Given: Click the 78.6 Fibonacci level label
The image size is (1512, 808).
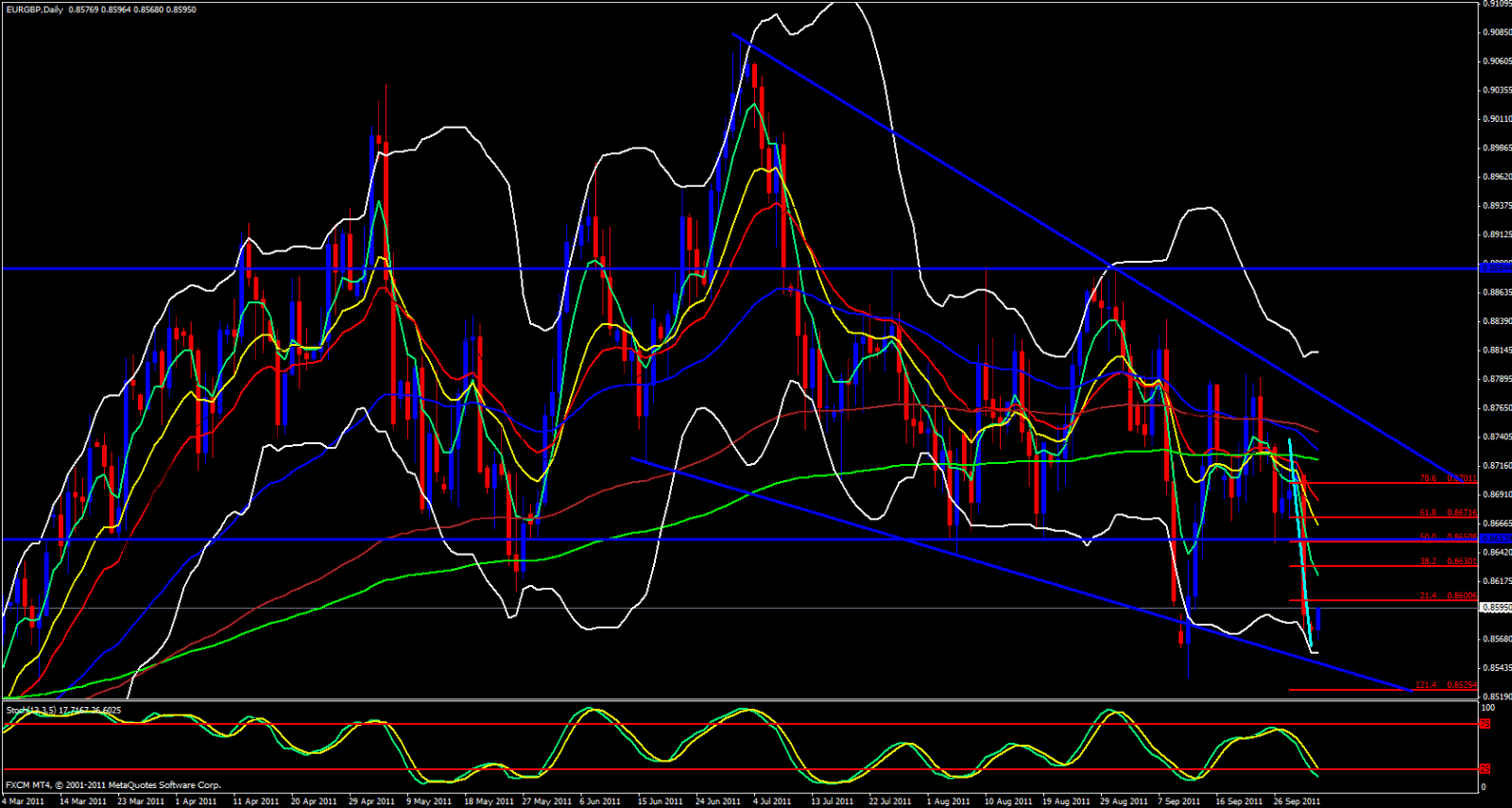Looking at the screenshot, I should [x=1427, y=479].
